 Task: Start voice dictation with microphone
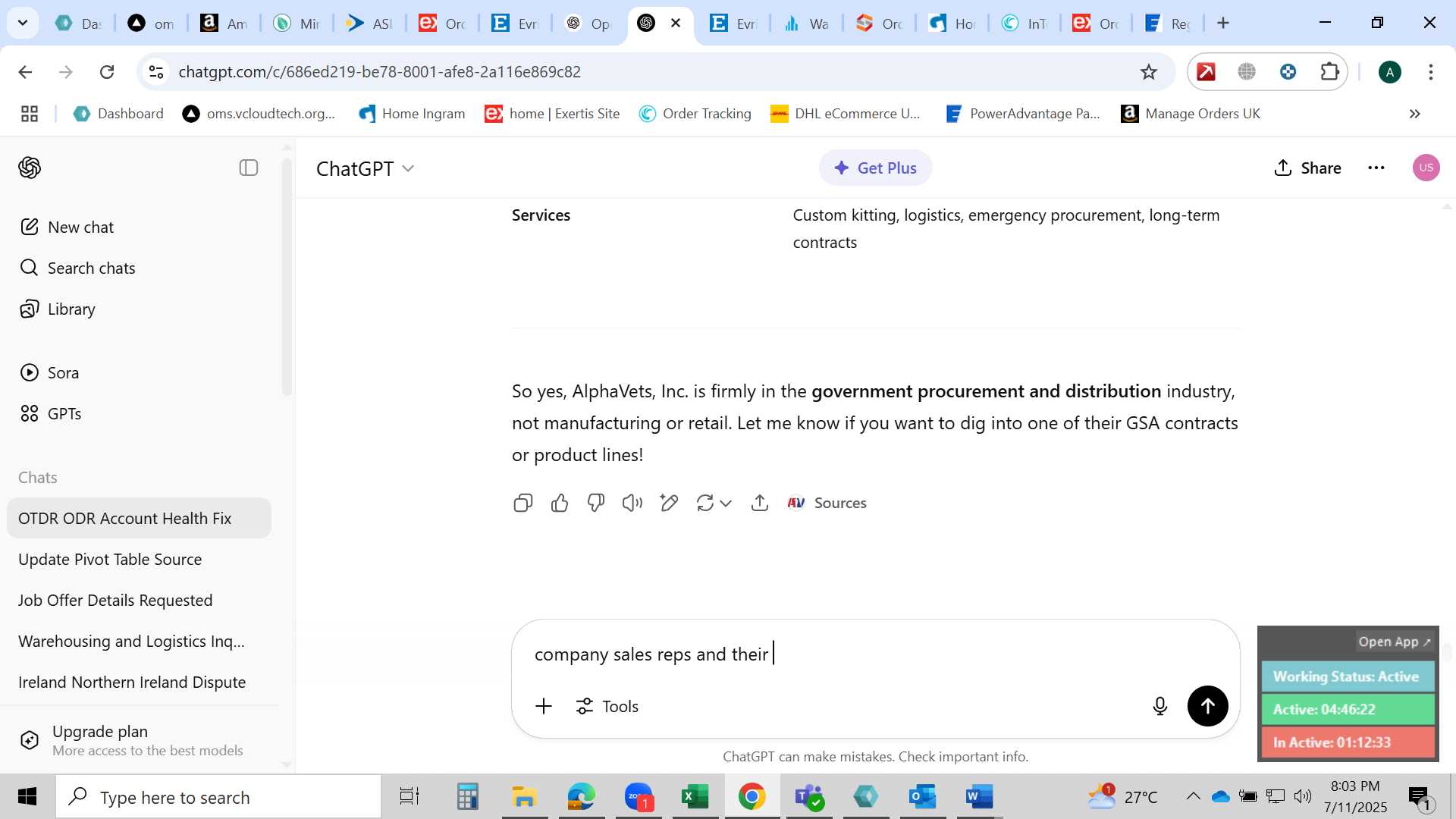1160,706
